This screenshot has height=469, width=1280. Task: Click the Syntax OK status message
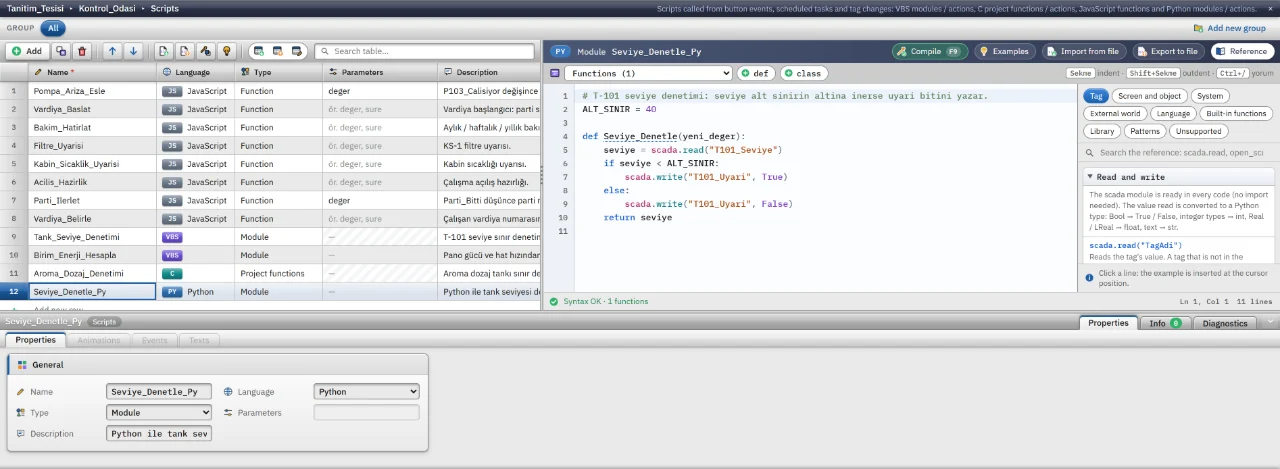coord(606,301)
